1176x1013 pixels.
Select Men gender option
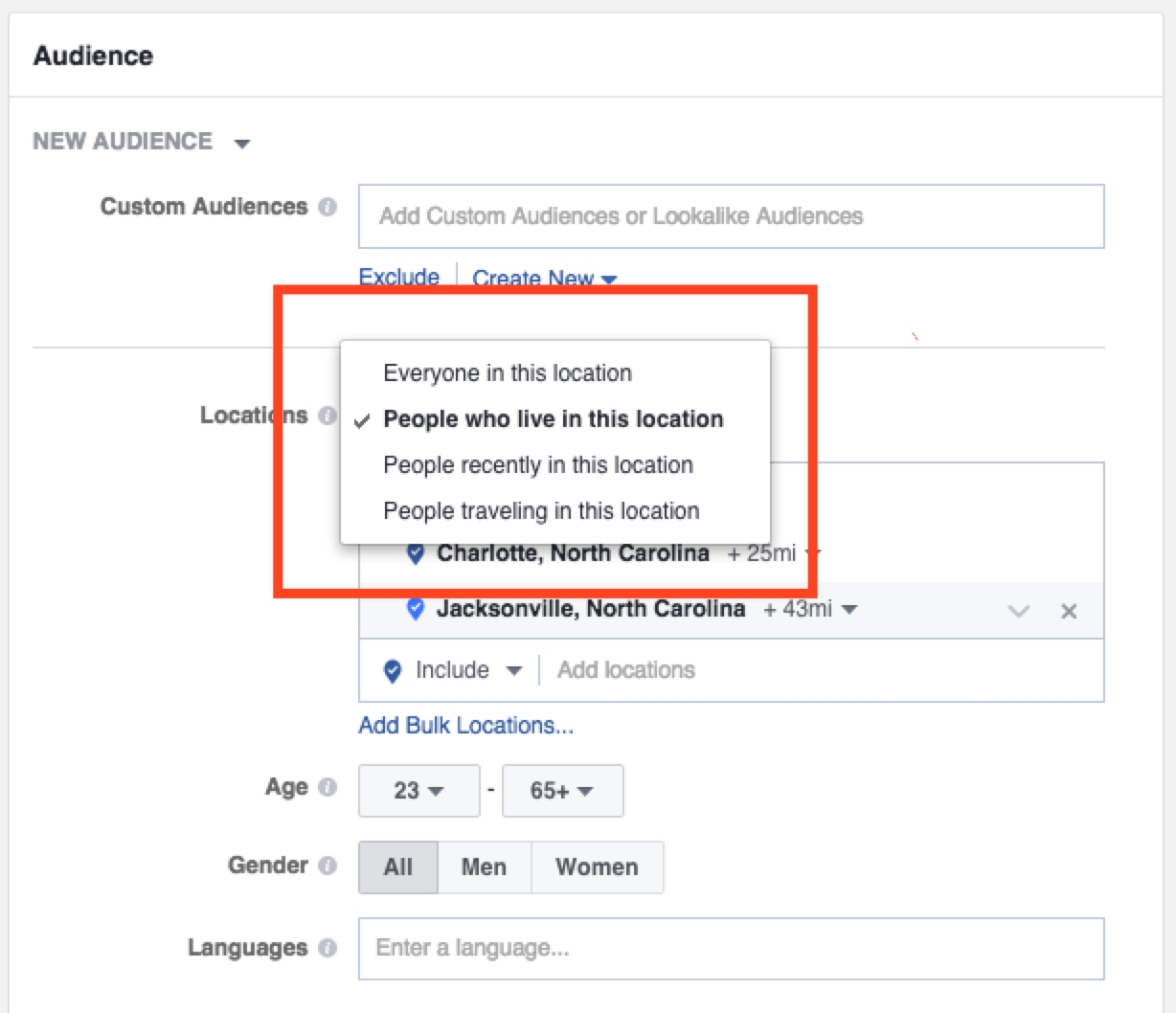click(484, 867)
